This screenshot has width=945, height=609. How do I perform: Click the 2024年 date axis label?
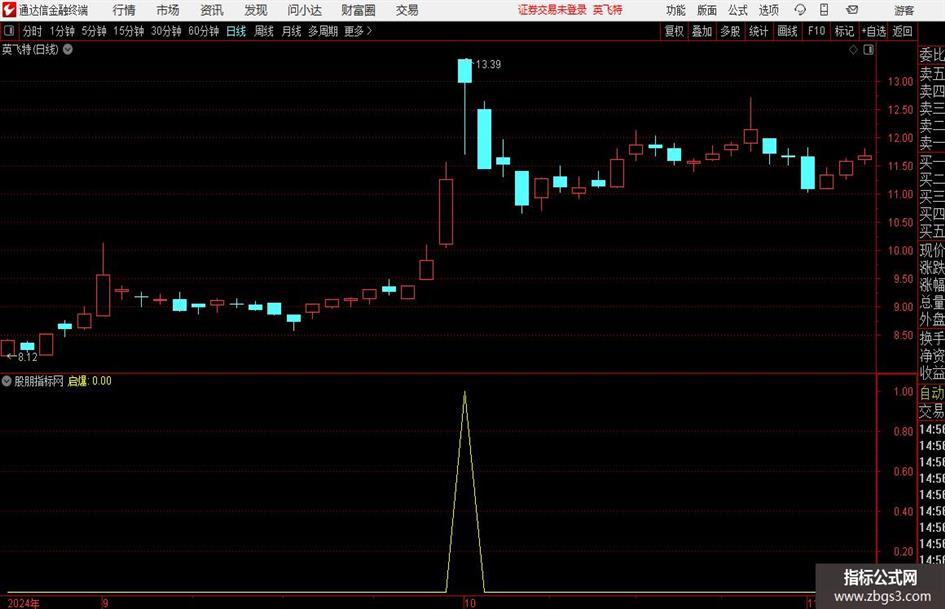pyautogui.click(x=24, y=603)
